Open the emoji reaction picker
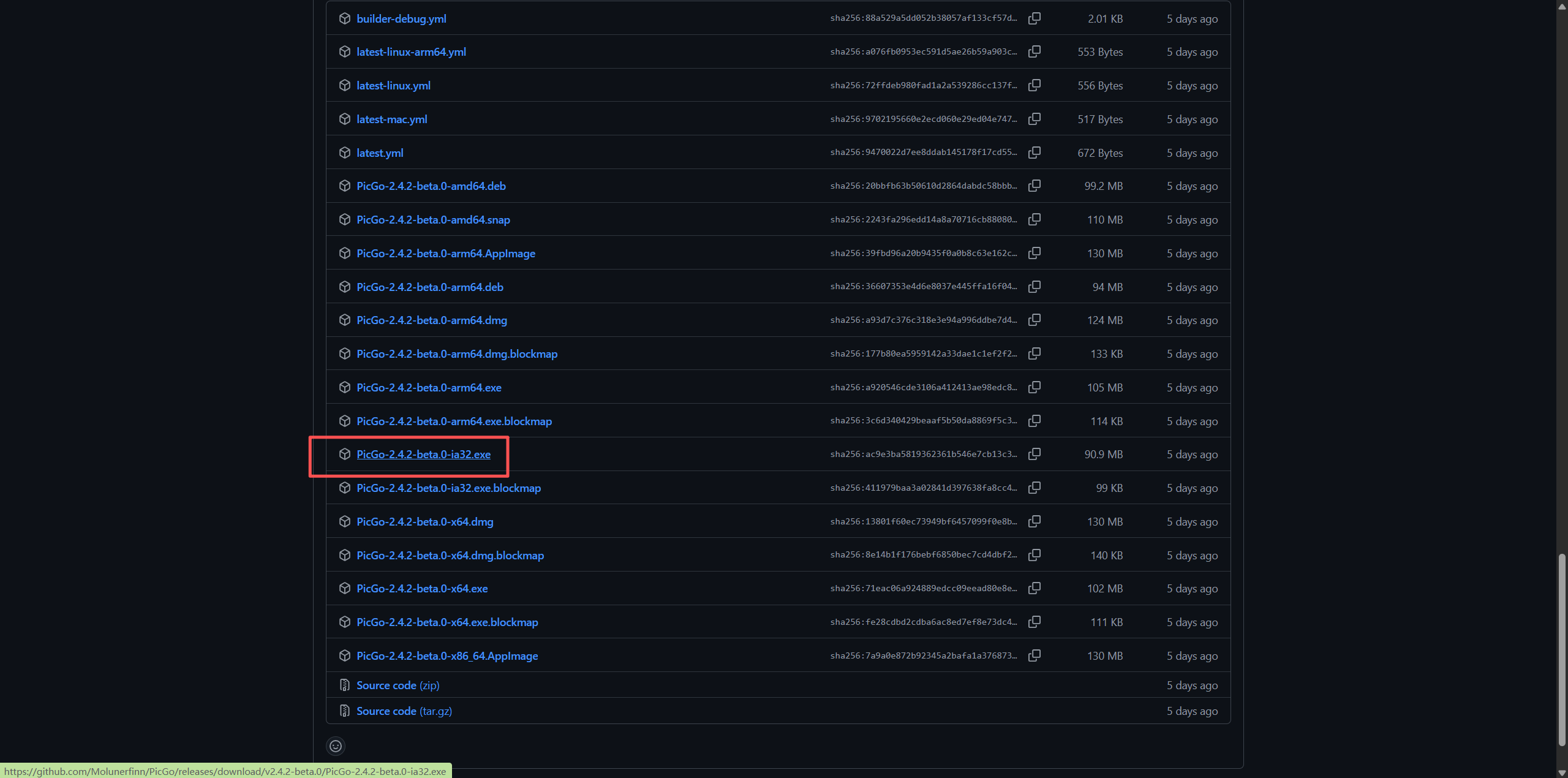 [336, 746]
